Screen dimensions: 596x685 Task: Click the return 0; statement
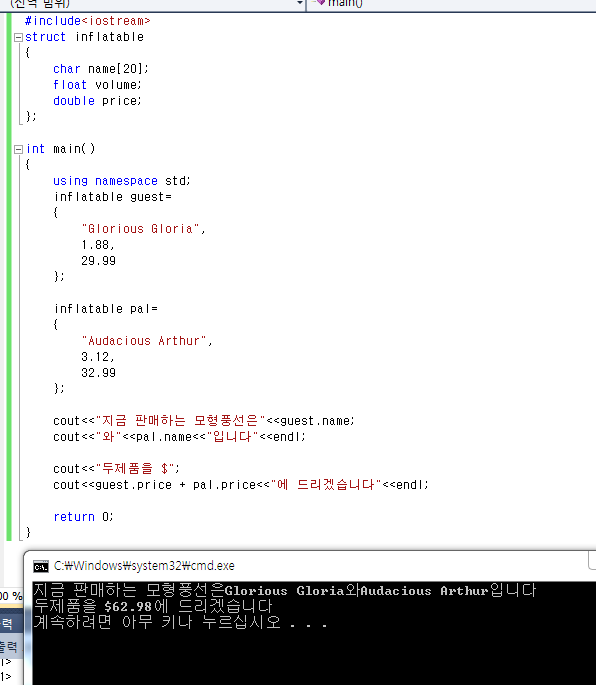click(x=83, y=517)
